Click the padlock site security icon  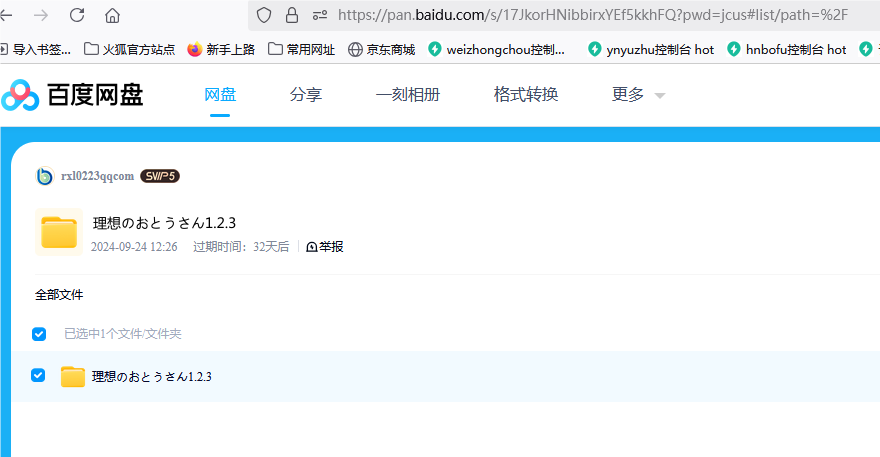tap(291, 15)
